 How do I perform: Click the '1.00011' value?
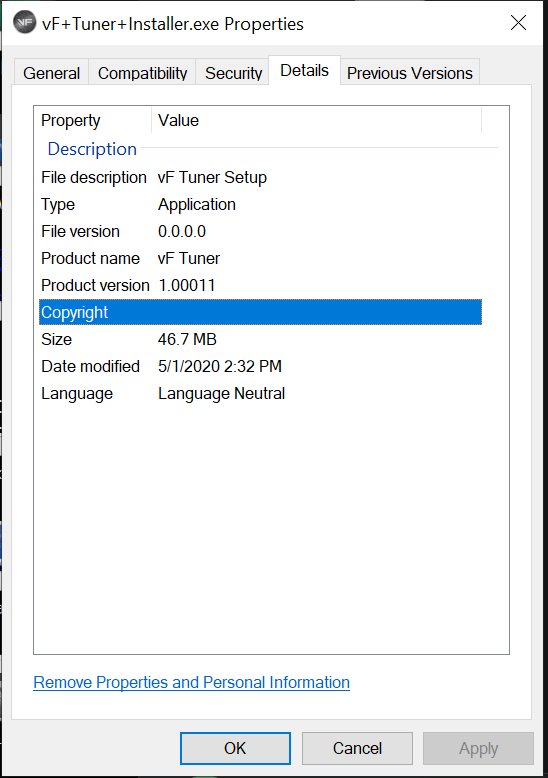coord(187,285)
